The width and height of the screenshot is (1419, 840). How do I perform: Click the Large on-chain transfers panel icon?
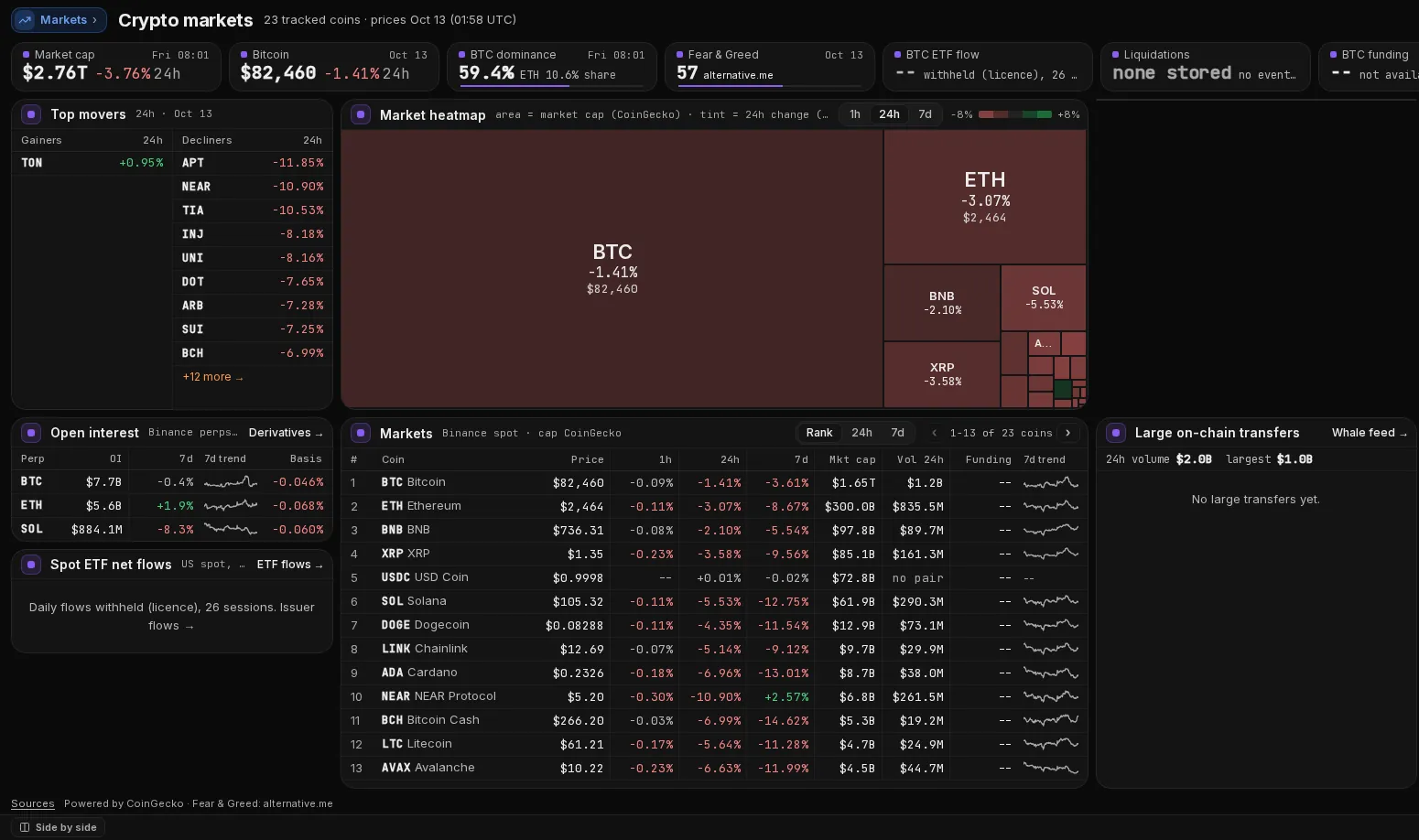(1116, 433)
